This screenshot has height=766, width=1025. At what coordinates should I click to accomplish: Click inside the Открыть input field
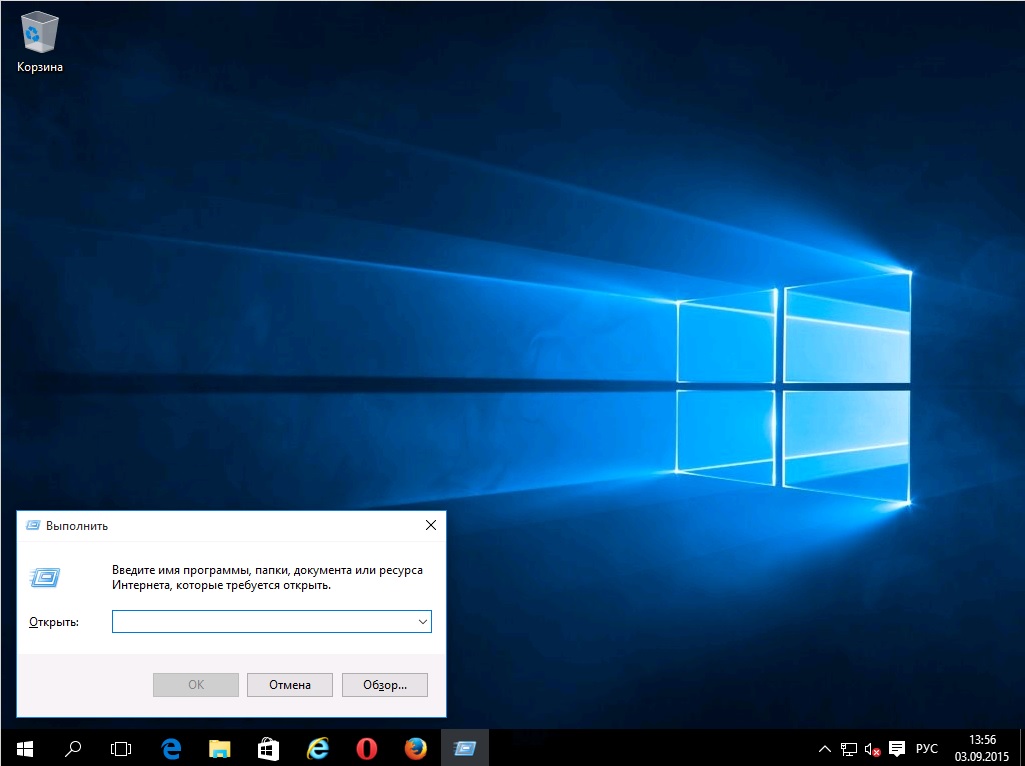tap(271, 622)
